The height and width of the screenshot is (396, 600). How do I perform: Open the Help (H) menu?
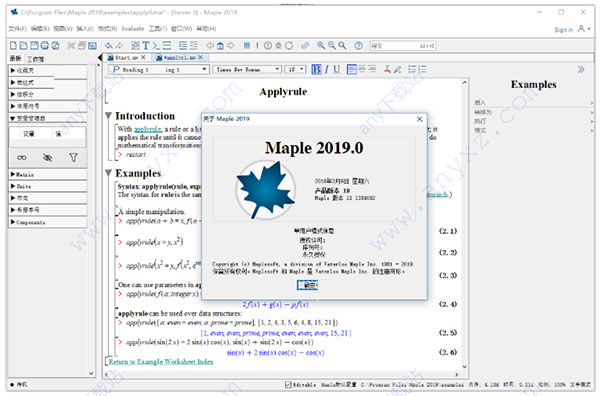point(206,29)
